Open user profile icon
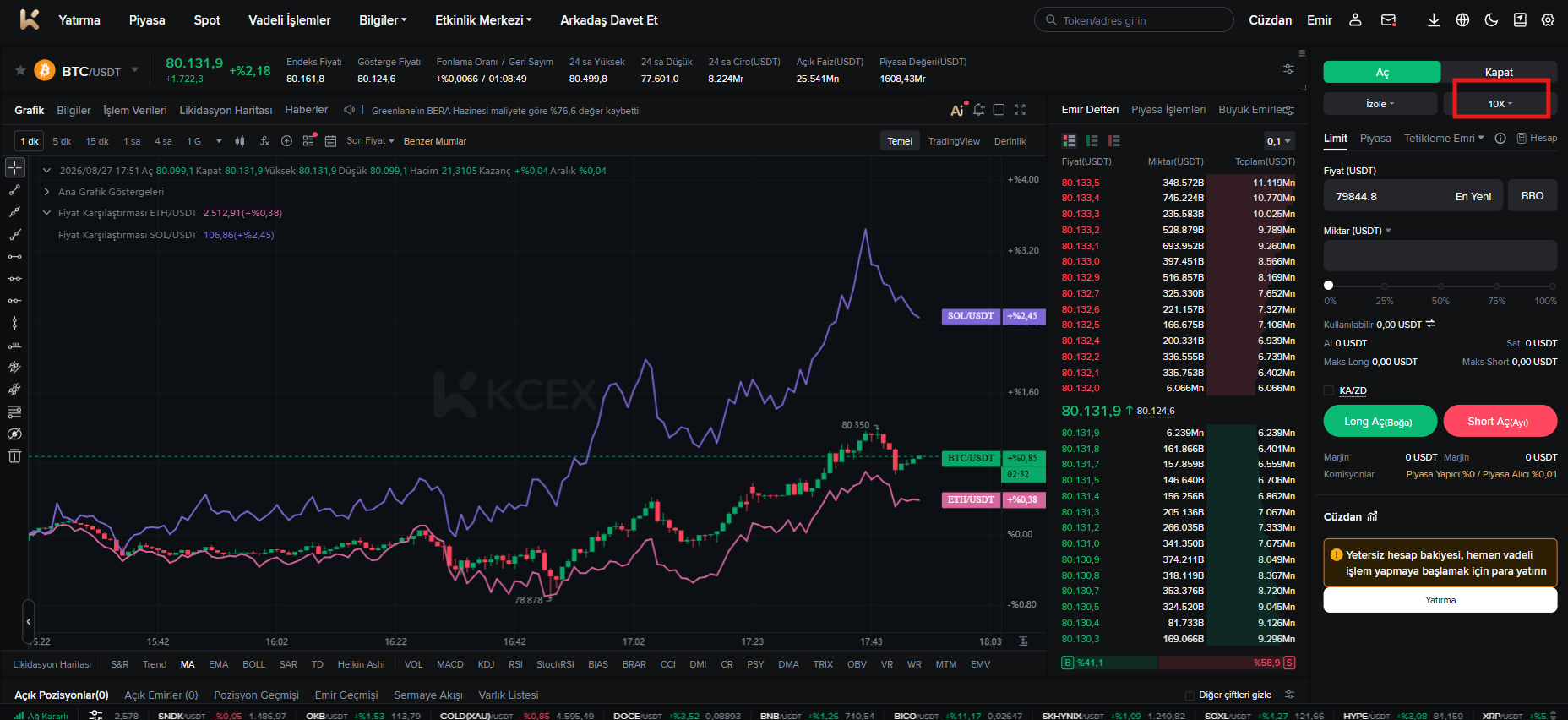Screen dimensions: 1568x720 click(x=1355, y=19)
